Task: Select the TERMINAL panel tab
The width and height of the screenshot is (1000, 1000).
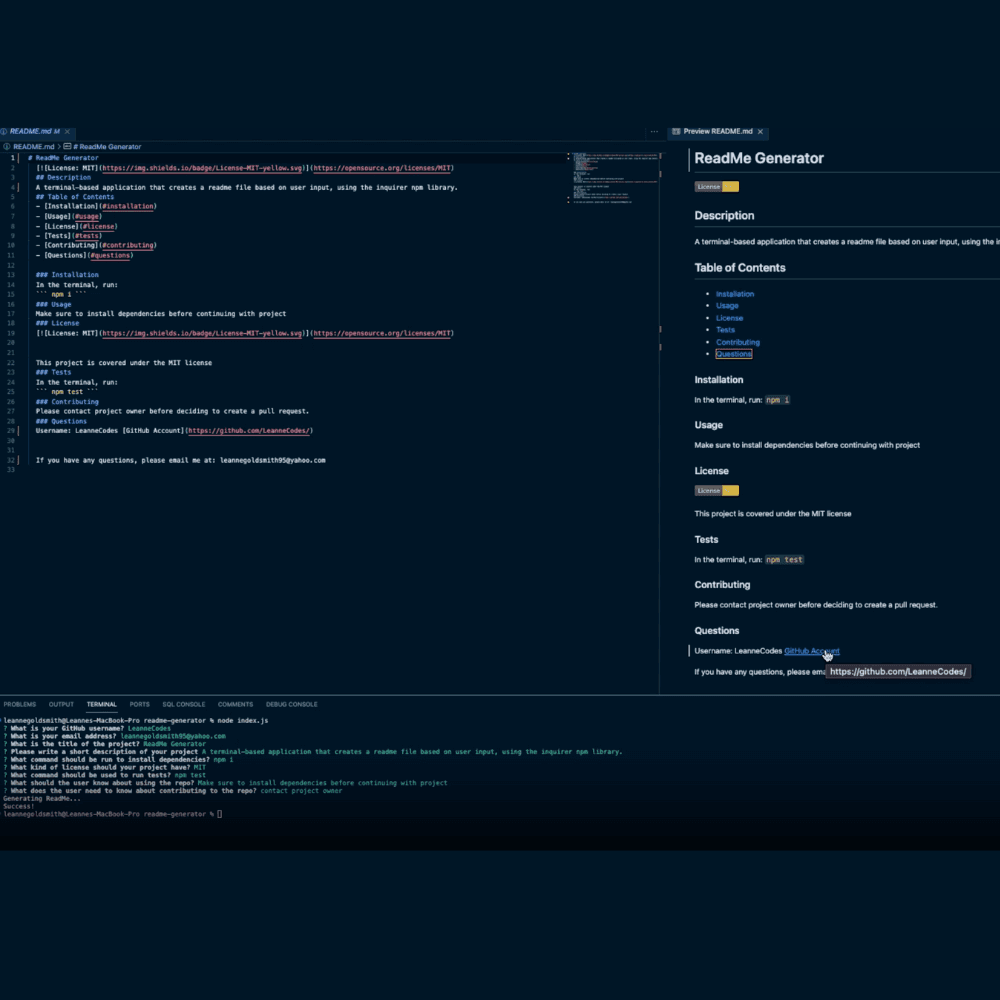Action: 101,704
